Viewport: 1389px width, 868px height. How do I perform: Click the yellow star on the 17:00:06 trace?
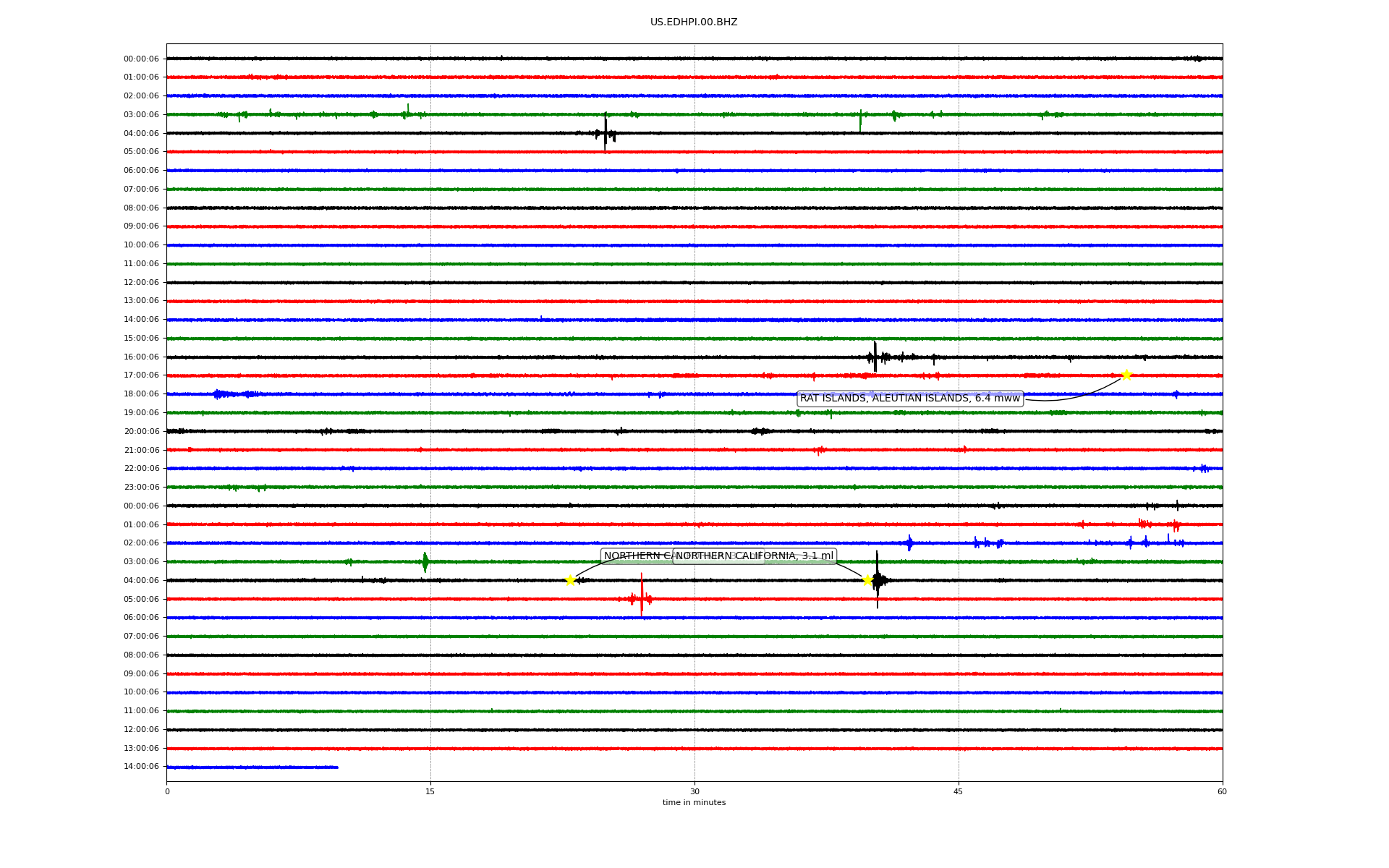point(1126,375)
